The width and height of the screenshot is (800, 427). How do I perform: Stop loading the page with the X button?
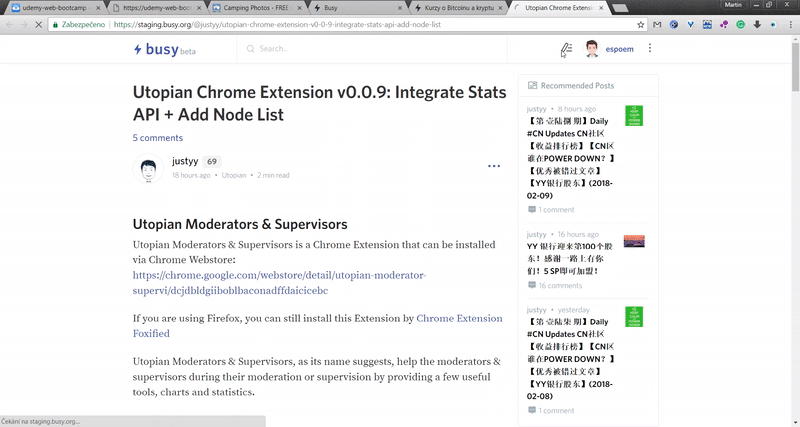click(38, 24)
